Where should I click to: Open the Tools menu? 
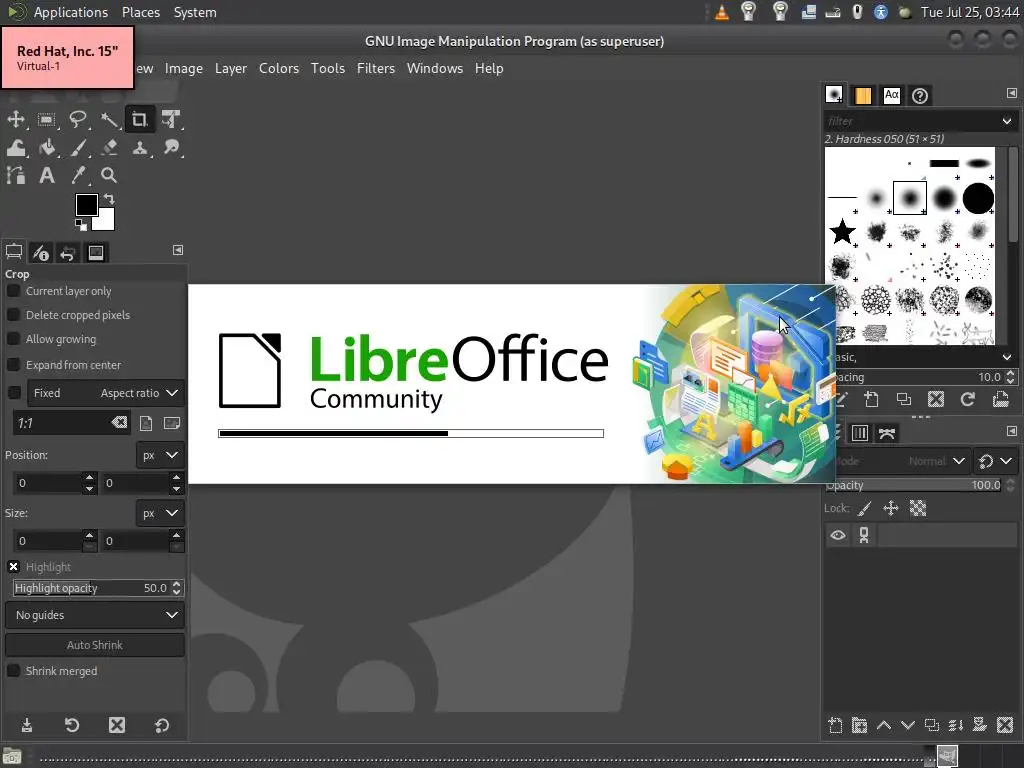pos(328,68)
